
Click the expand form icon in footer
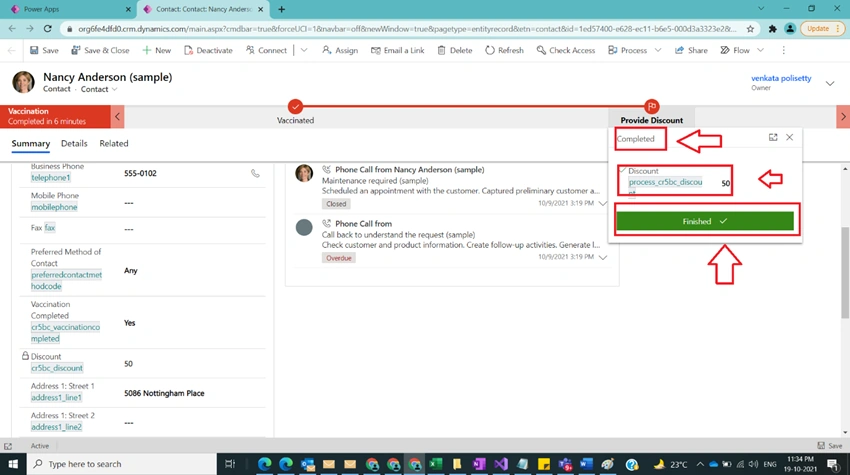(8, 446)
